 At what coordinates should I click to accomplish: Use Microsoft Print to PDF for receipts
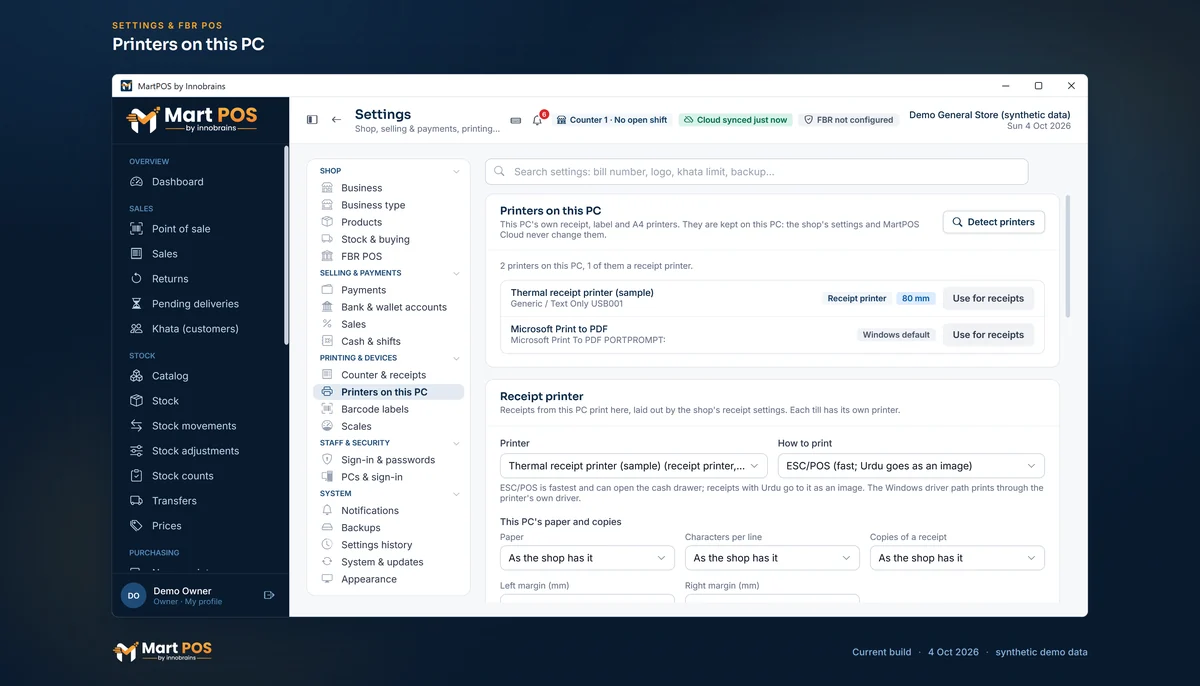click(x=988, y=335)
